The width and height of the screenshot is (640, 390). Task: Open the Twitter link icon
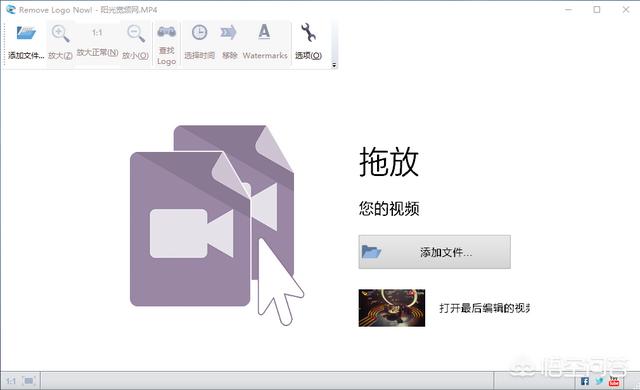pyautogui.click(x=599, y=381)
